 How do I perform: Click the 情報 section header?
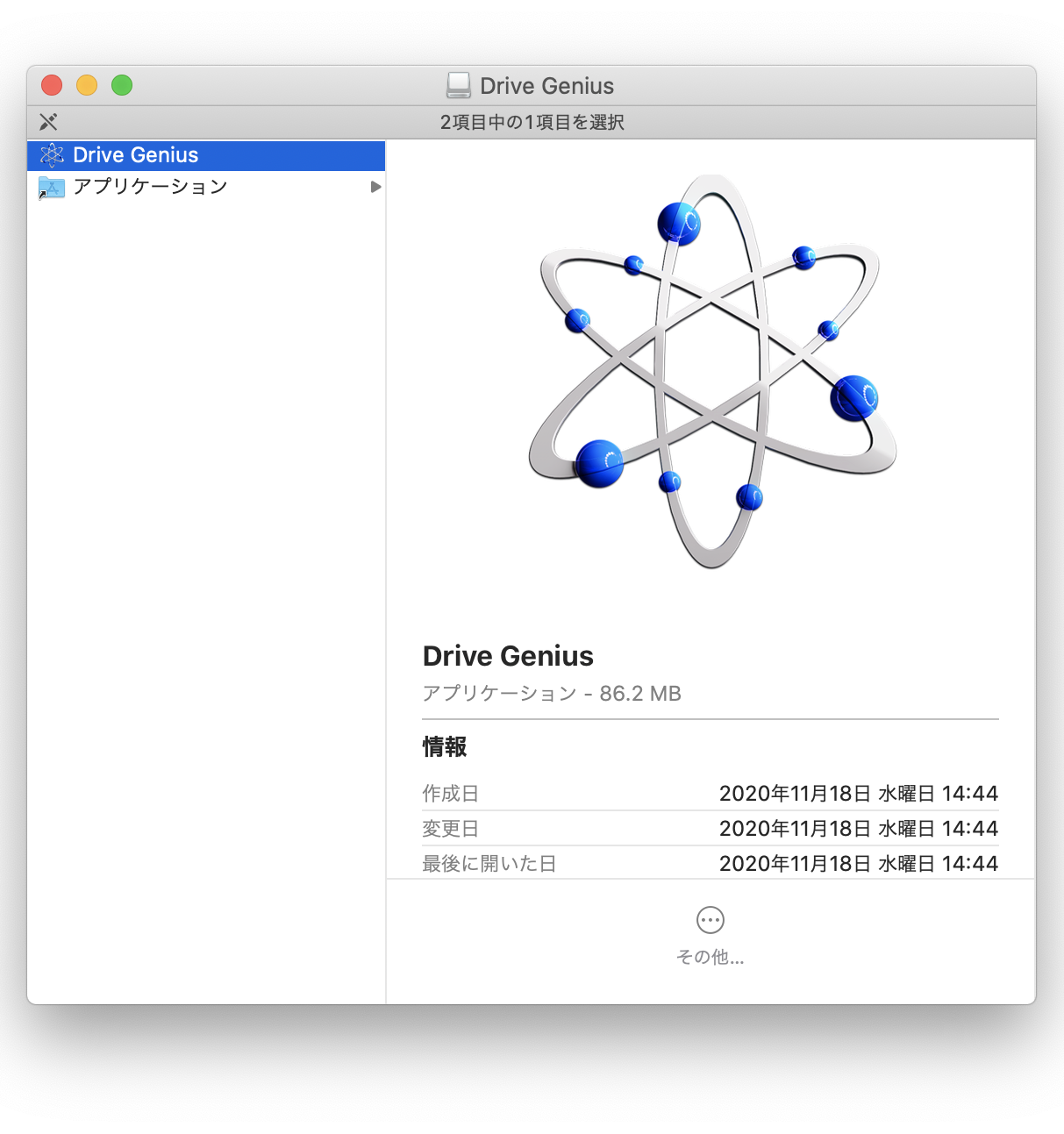click(x=445, y=746)
